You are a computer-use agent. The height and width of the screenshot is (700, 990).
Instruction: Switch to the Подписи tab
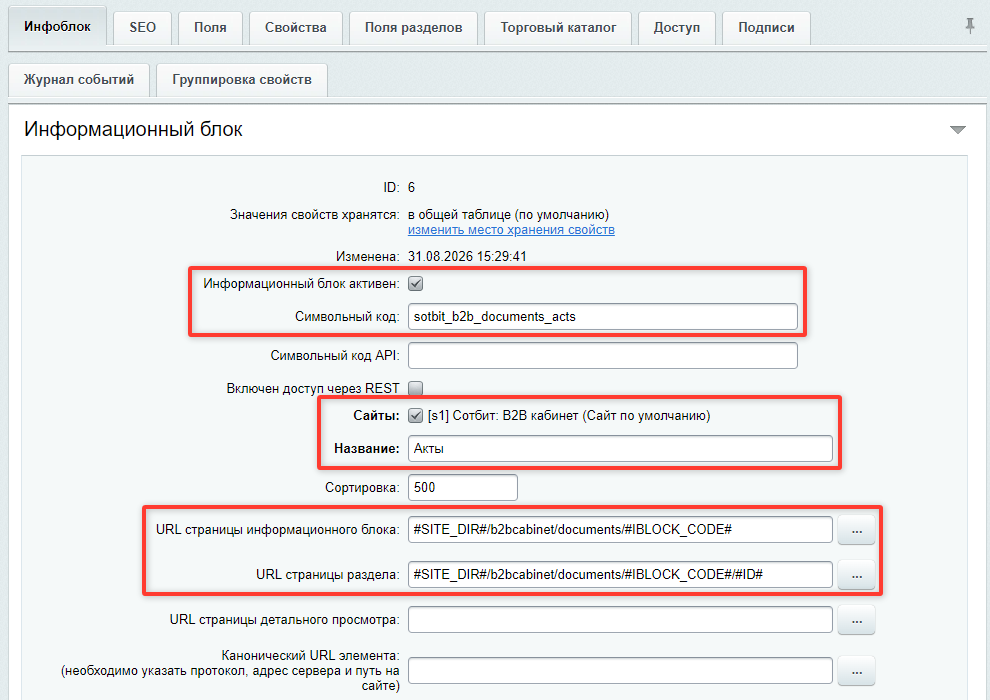pyautogui.click(x=766, y=28)
